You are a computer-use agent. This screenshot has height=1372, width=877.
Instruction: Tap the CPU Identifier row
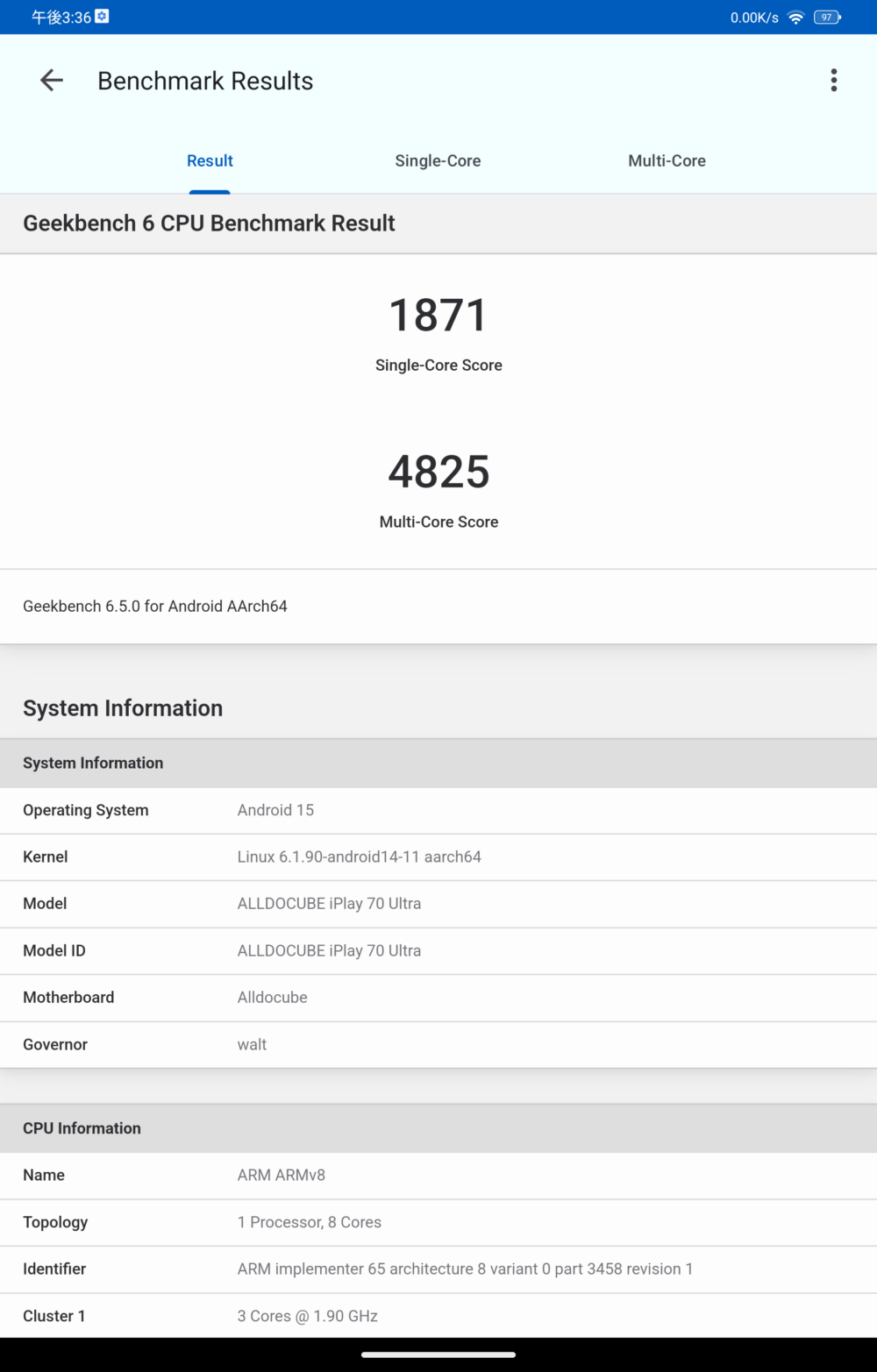(438, 1269)
